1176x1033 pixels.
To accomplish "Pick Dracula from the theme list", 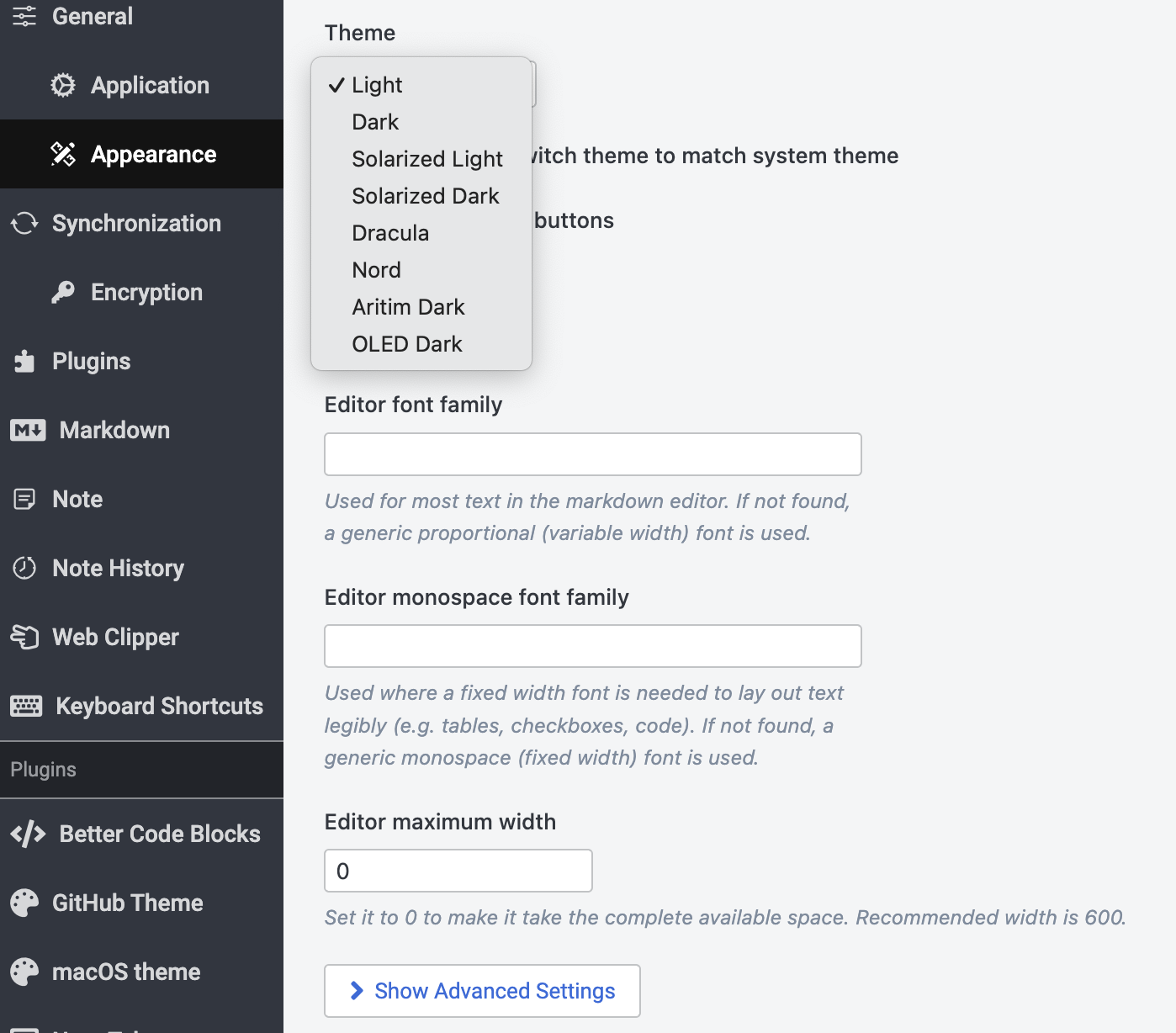I will click(390, 233).
